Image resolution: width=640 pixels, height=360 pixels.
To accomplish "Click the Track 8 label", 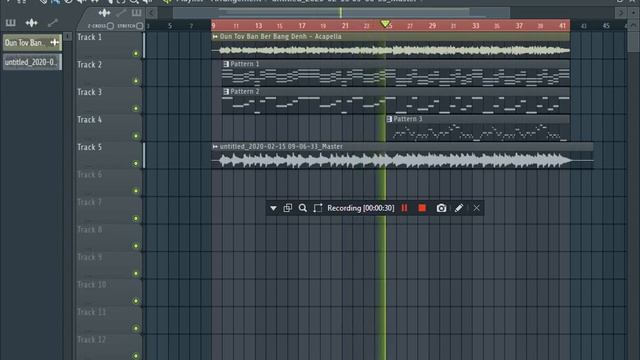I will tap(89, 229).
